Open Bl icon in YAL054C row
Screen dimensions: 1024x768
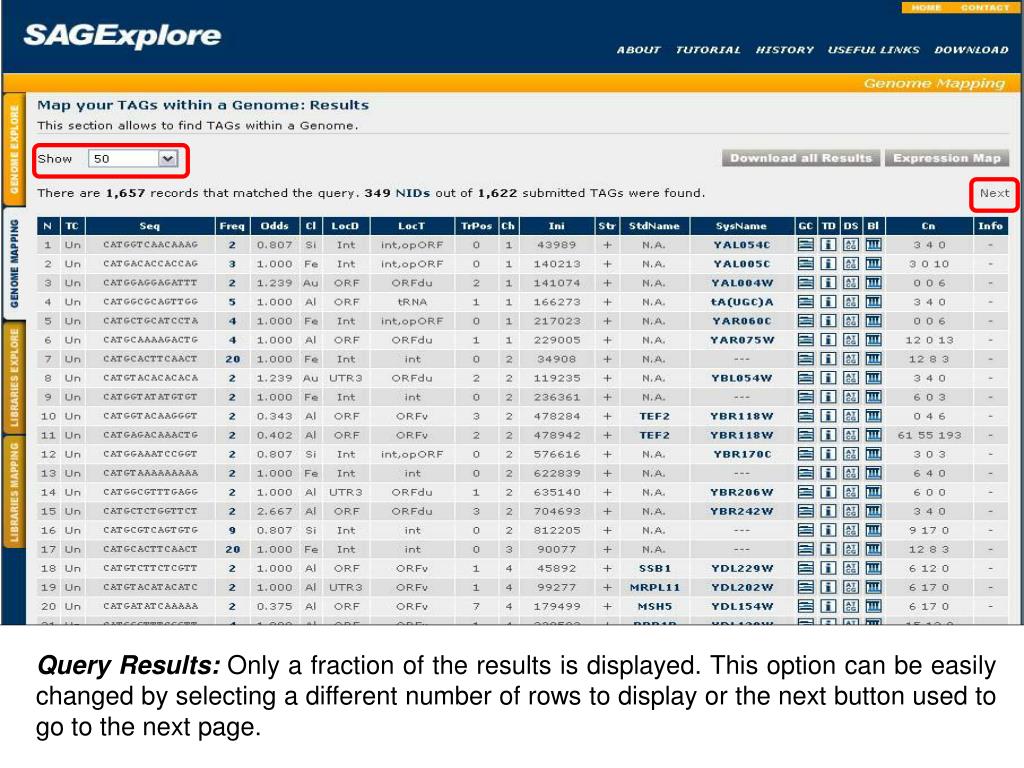point(873,245)
